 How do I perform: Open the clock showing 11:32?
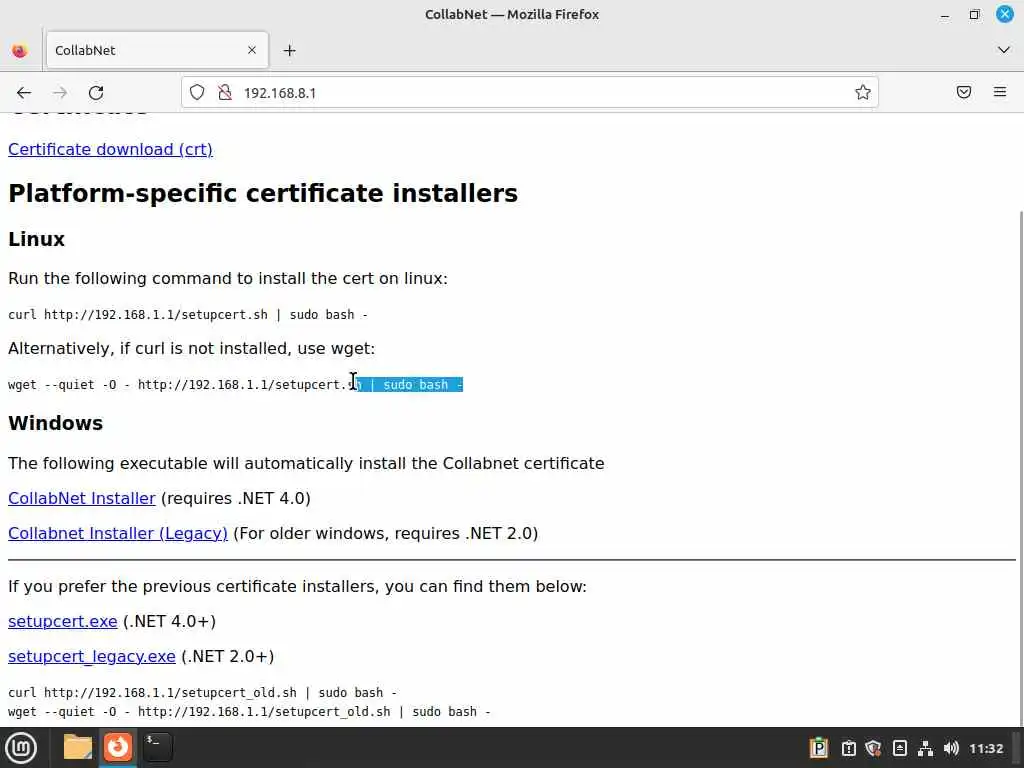985,748
